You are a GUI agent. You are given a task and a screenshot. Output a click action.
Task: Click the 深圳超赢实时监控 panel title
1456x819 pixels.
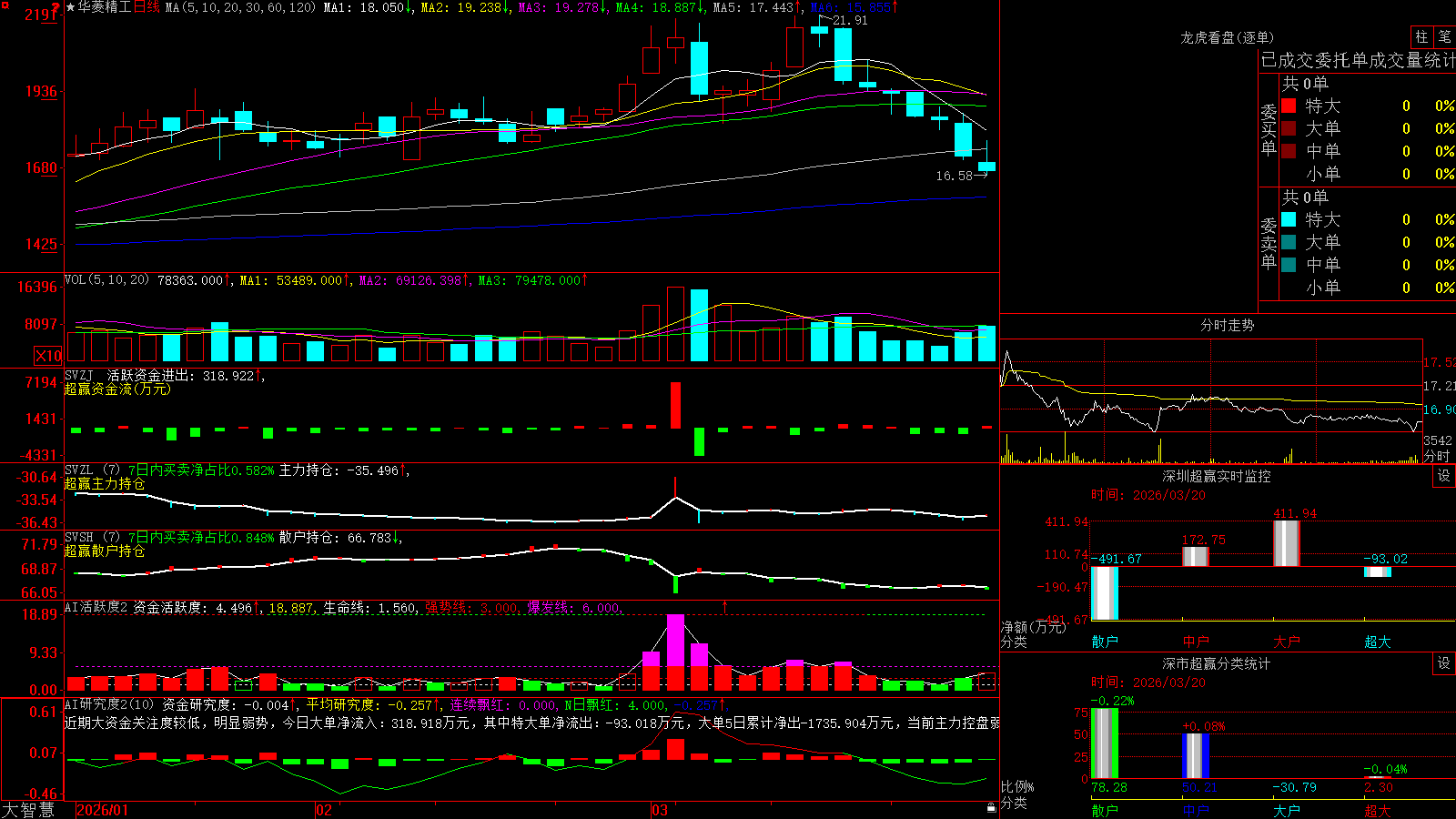coord(1217,476)
